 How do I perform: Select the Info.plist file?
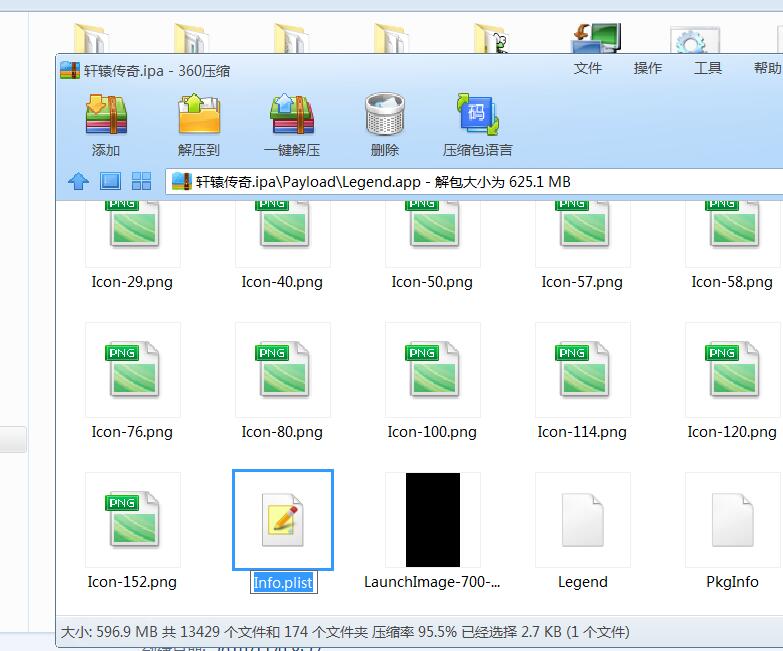(283, 522)
